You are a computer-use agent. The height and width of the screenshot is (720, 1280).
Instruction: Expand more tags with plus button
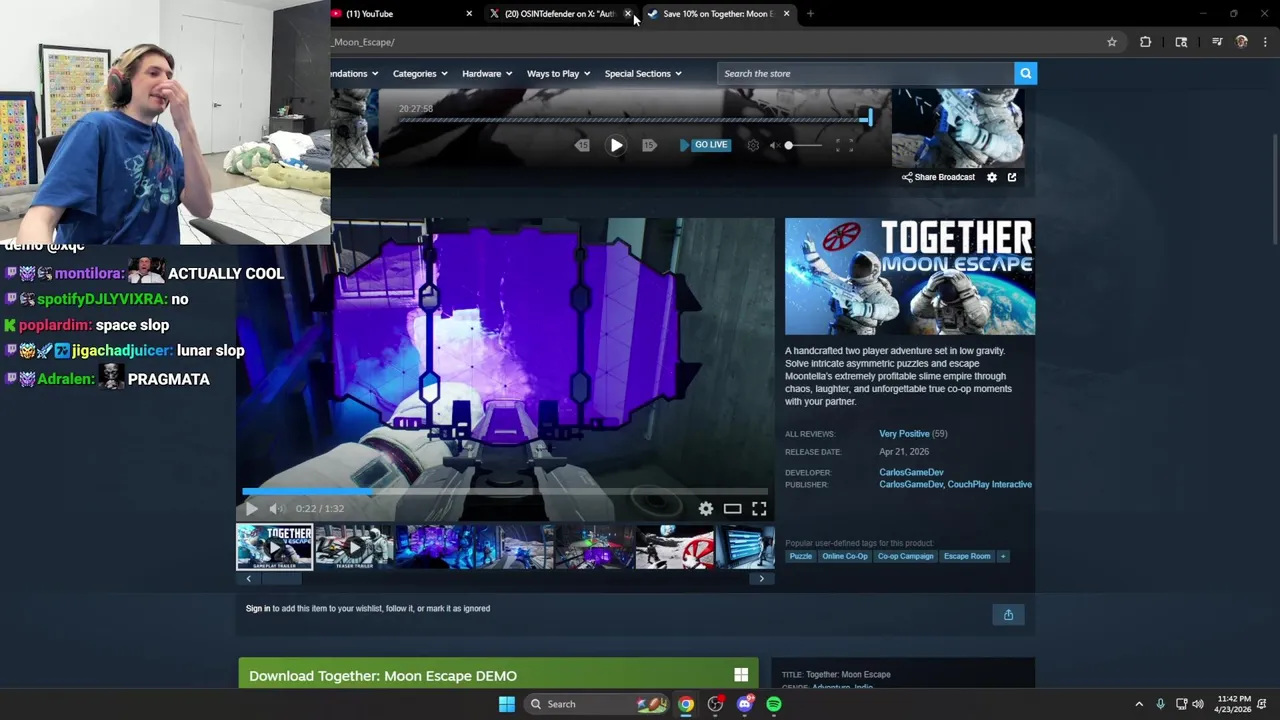[1003, 556]
